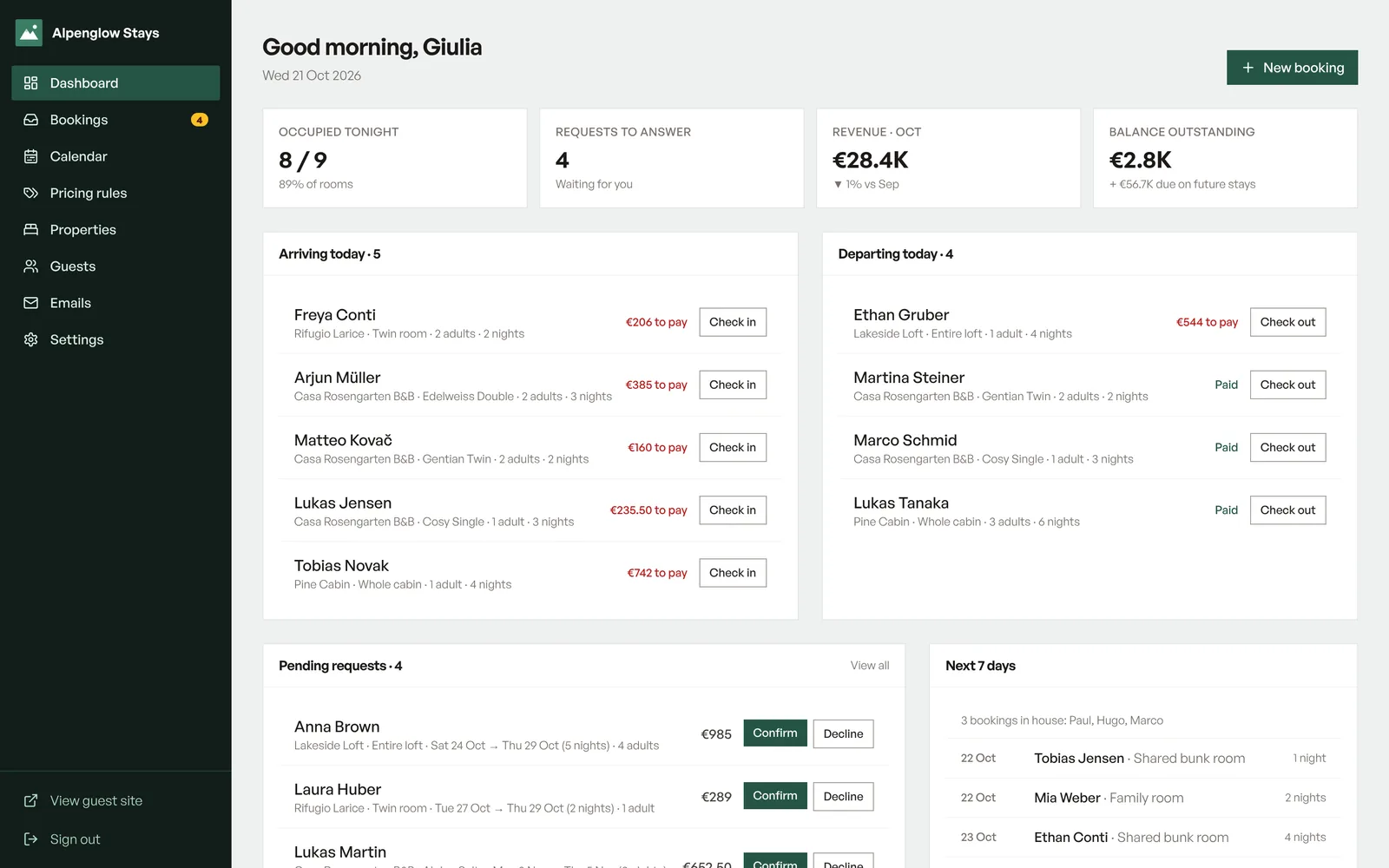The width and height of the screenshot is (1389, 868).
Task: Open the Pricing rules section
Action: [x=115, y=193]
